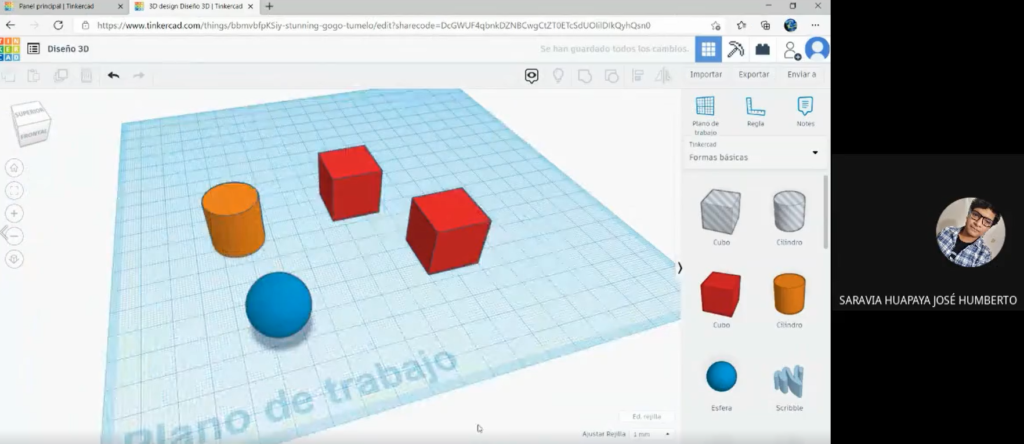Switch to Bricks mode
1024x444 pixels.
[x=763, y=49]
